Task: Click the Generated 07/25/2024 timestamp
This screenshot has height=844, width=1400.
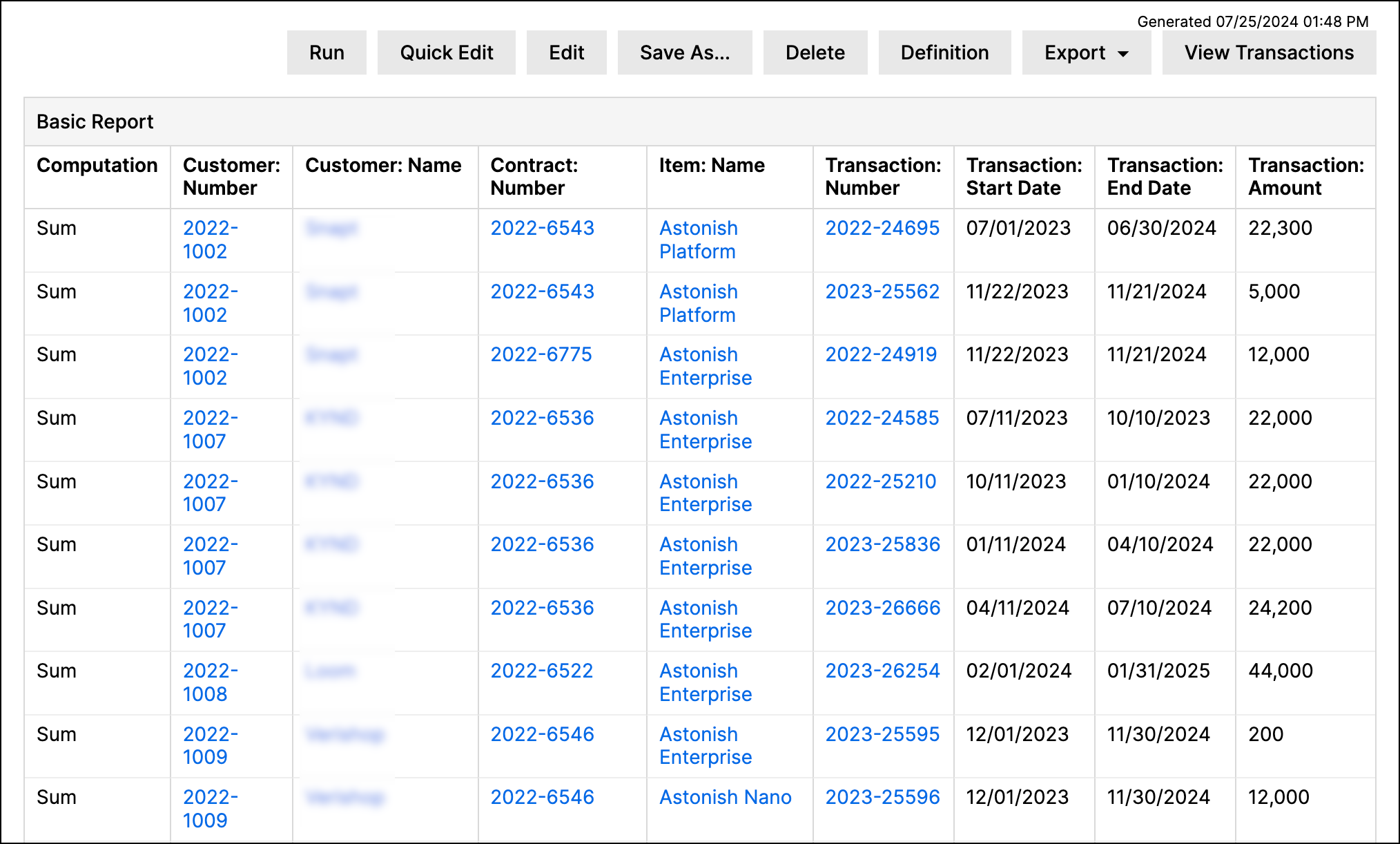Action: pos(1253,21)
